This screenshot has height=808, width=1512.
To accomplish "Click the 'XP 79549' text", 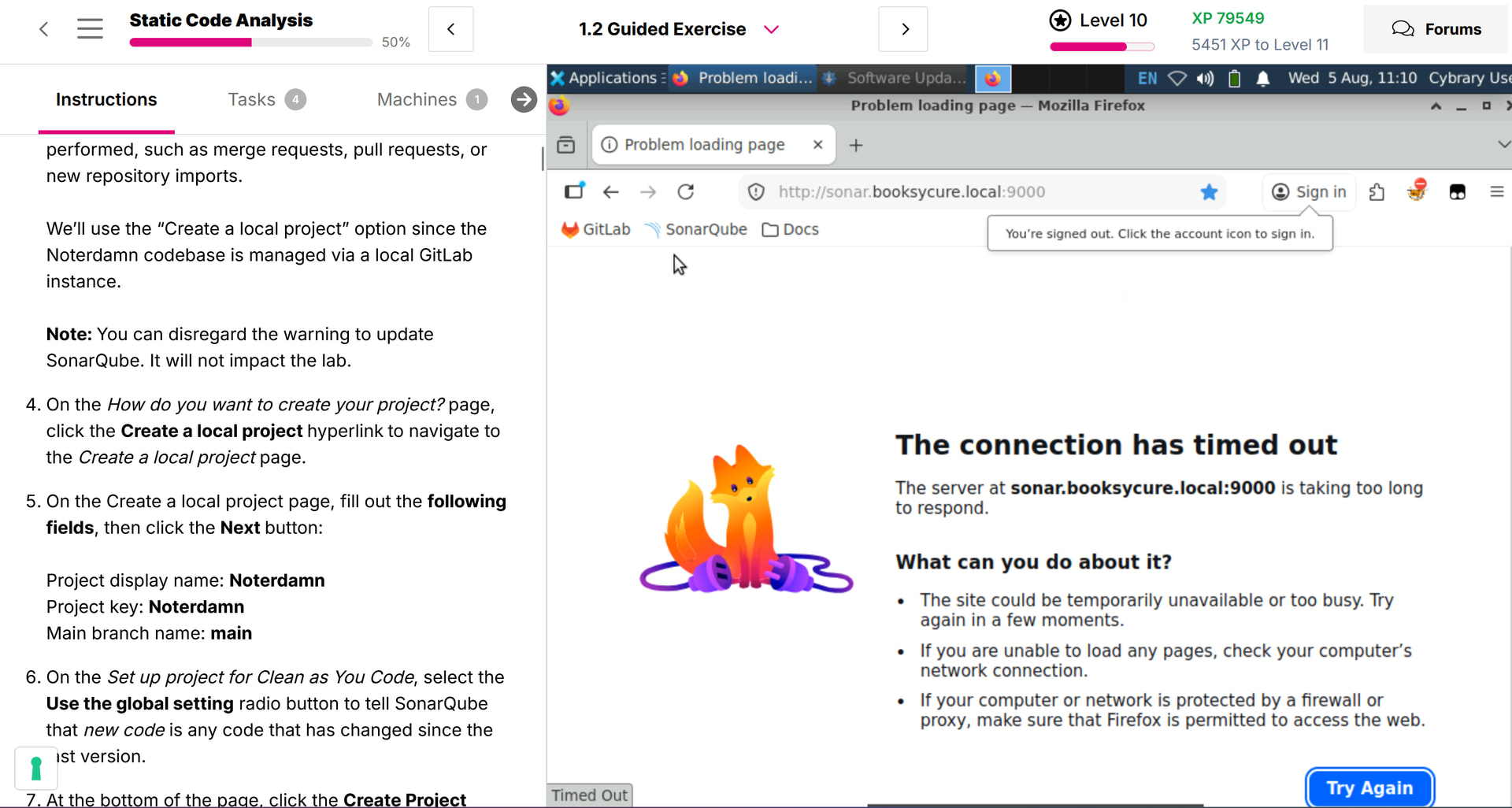I will [x=1228, y=18].
